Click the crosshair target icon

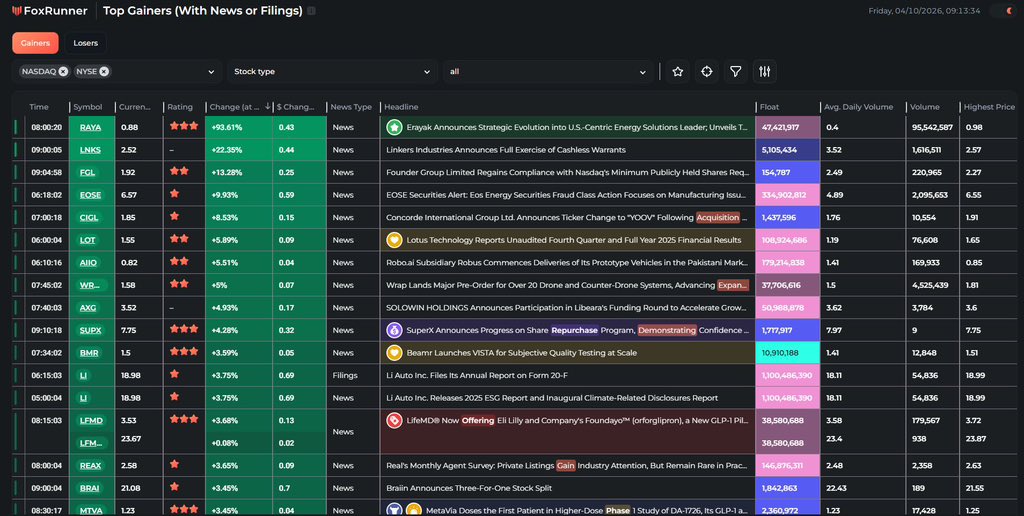(707, 72)
